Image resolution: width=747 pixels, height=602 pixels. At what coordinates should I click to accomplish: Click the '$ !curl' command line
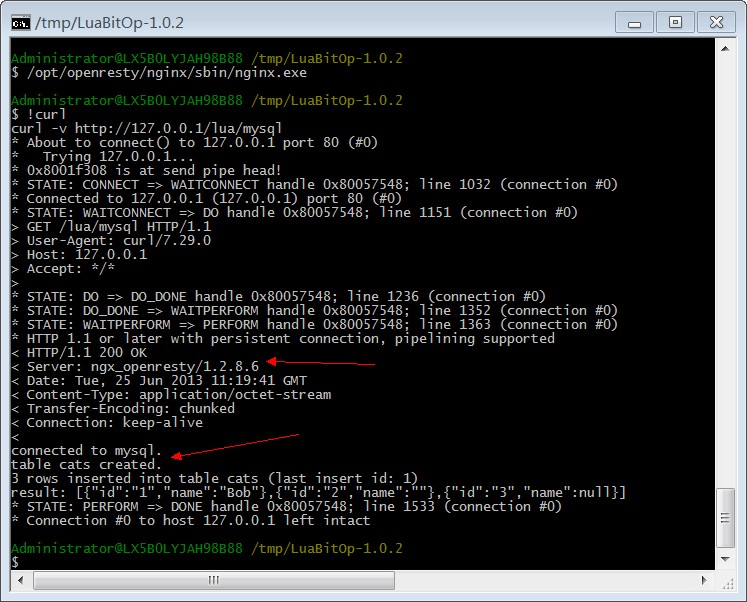[38, 115]
